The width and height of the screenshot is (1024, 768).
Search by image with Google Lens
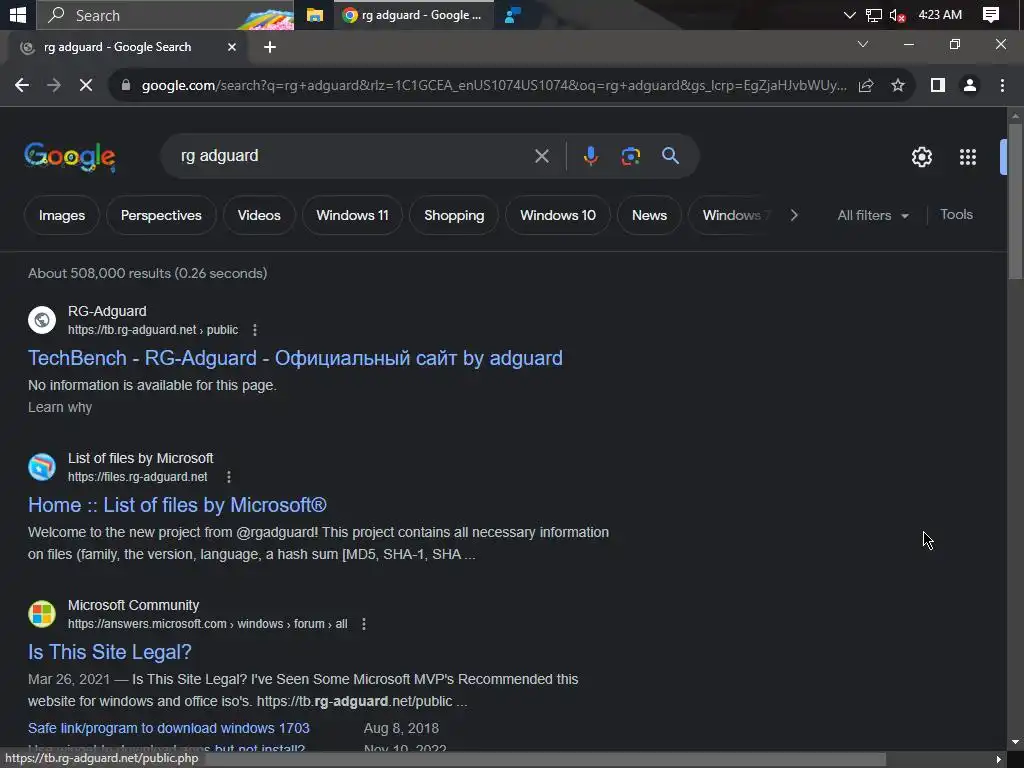(630, 156)
